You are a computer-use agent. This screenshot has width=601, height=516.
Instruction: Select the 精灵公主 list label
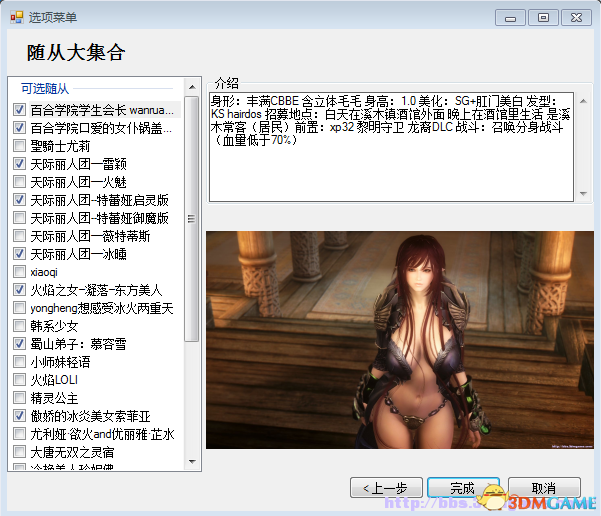point(54,398)
